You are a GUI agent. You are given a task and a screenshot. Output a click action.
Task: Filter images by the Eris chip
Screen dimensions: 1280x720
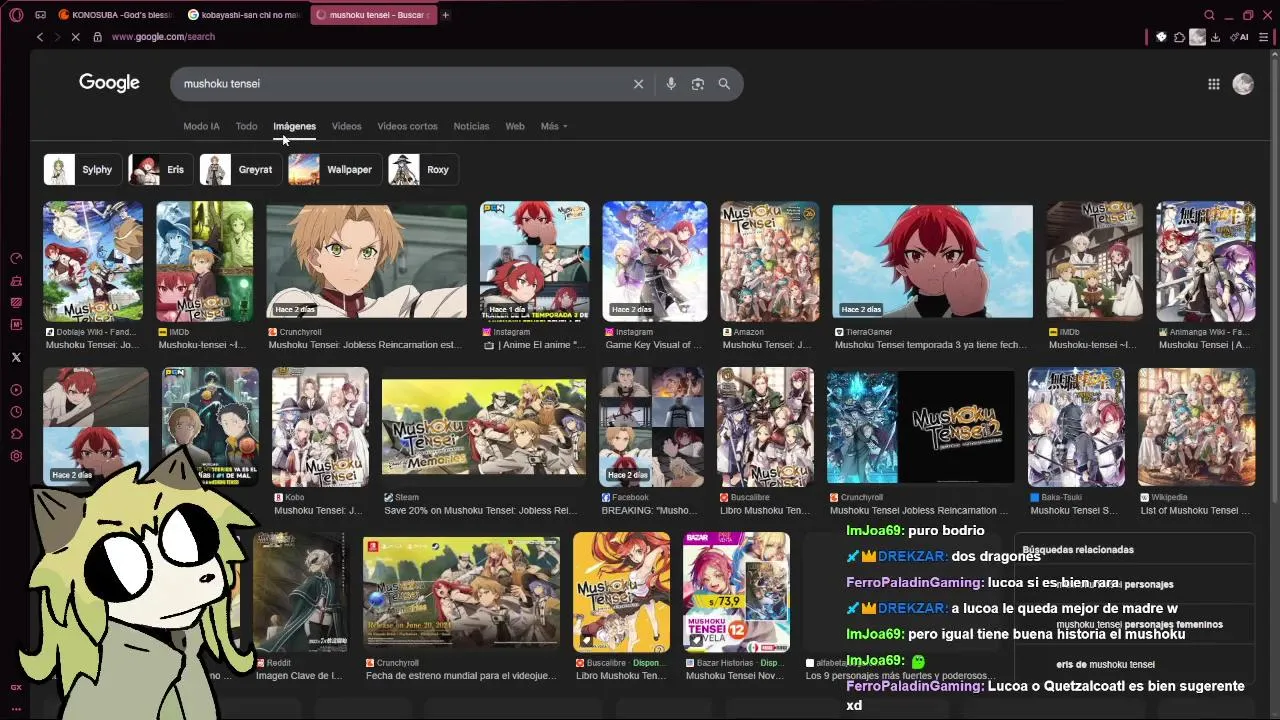coord(160,170)
